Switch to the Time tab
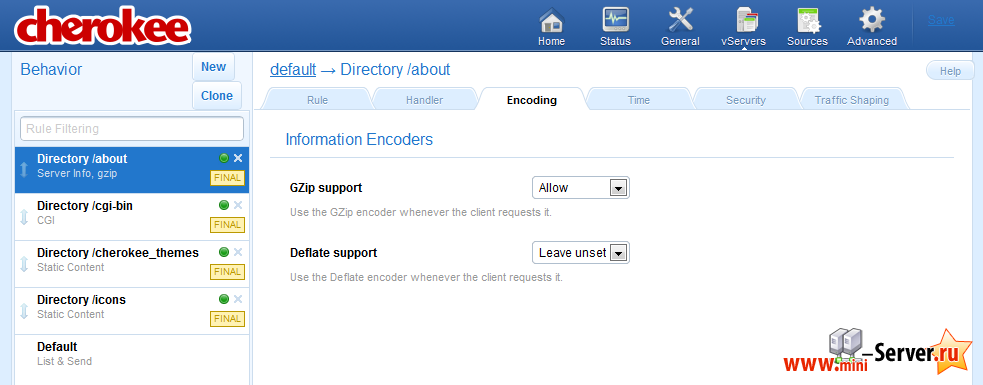Viewport: 983px width, 385px height. (639, 100)
